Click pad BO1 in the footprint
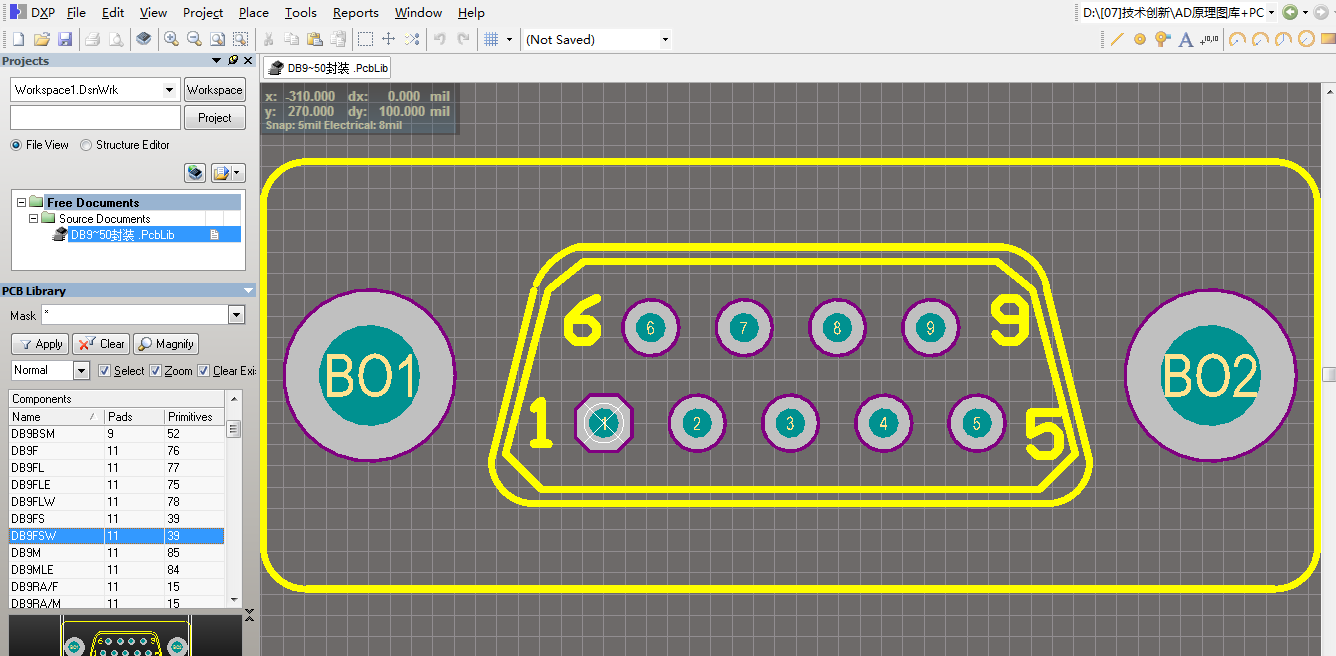 click(370, 377)
